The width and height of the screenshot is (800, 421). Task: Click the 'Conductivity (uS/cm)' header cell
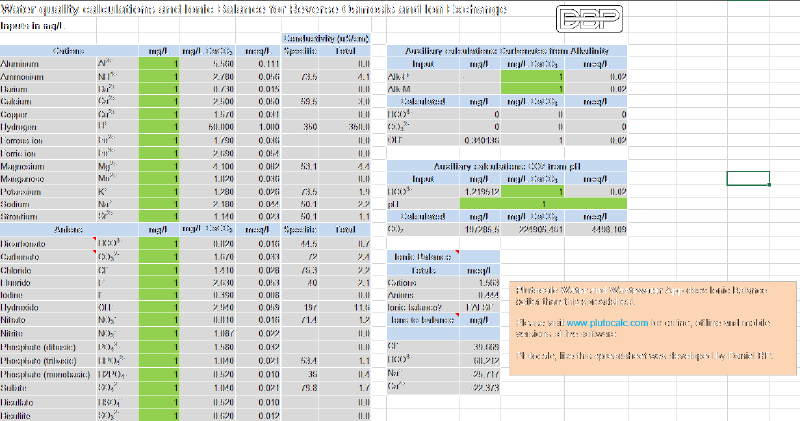pos(326,38)
